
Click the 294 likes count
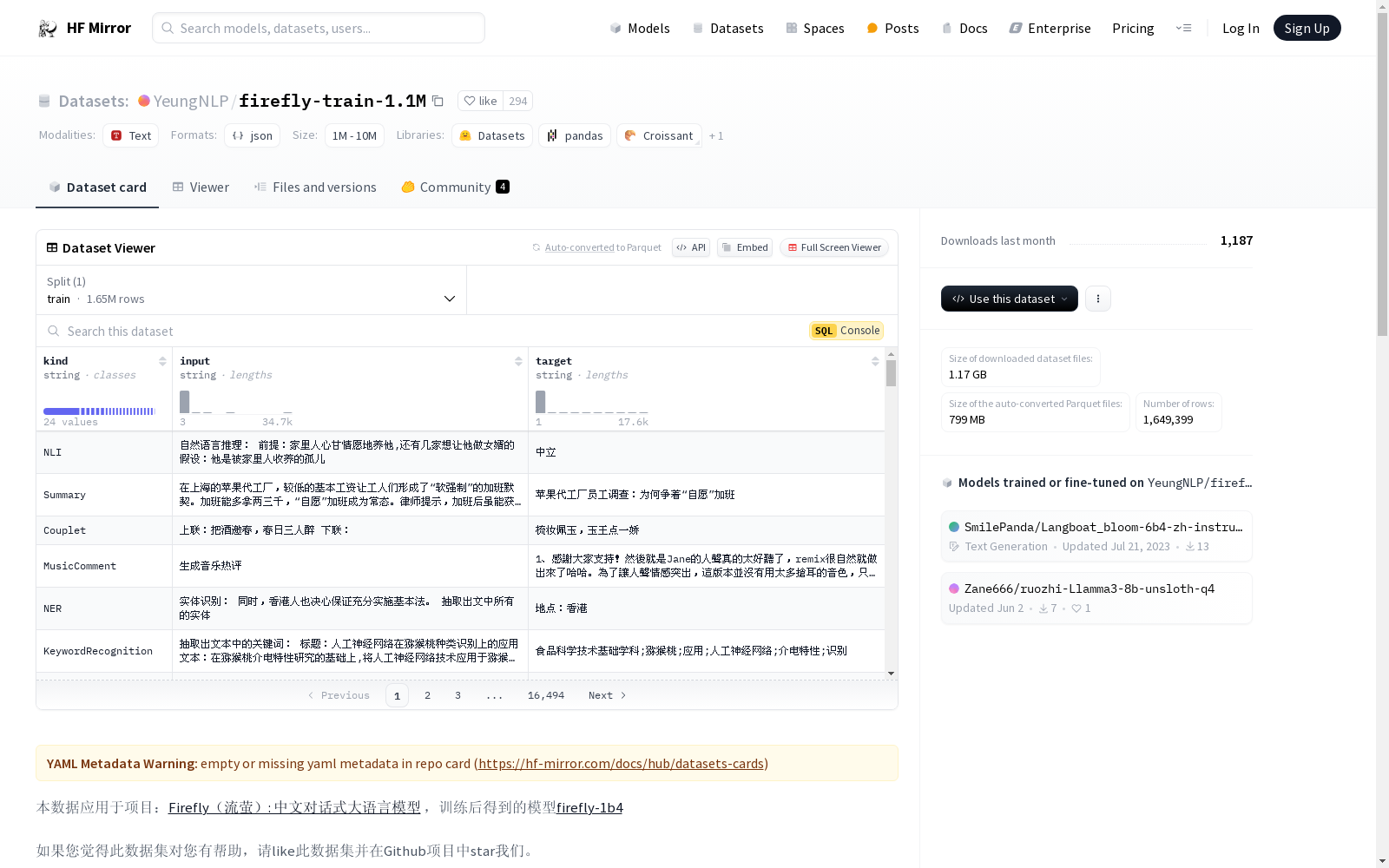pos(518,101)
